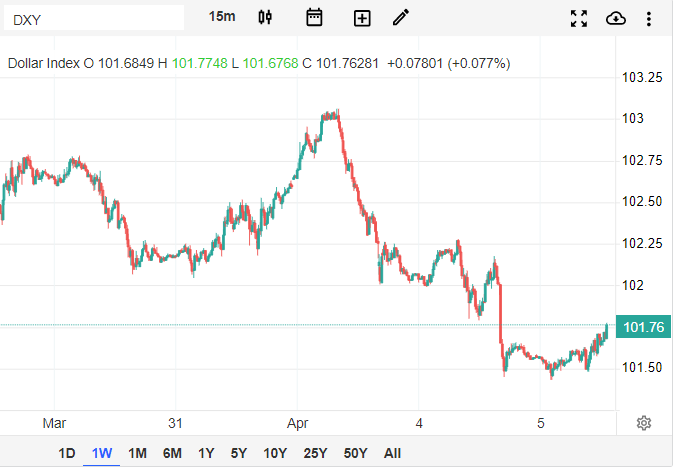
Task: Switch to the 1M time range
Action: tap(137, 453)
